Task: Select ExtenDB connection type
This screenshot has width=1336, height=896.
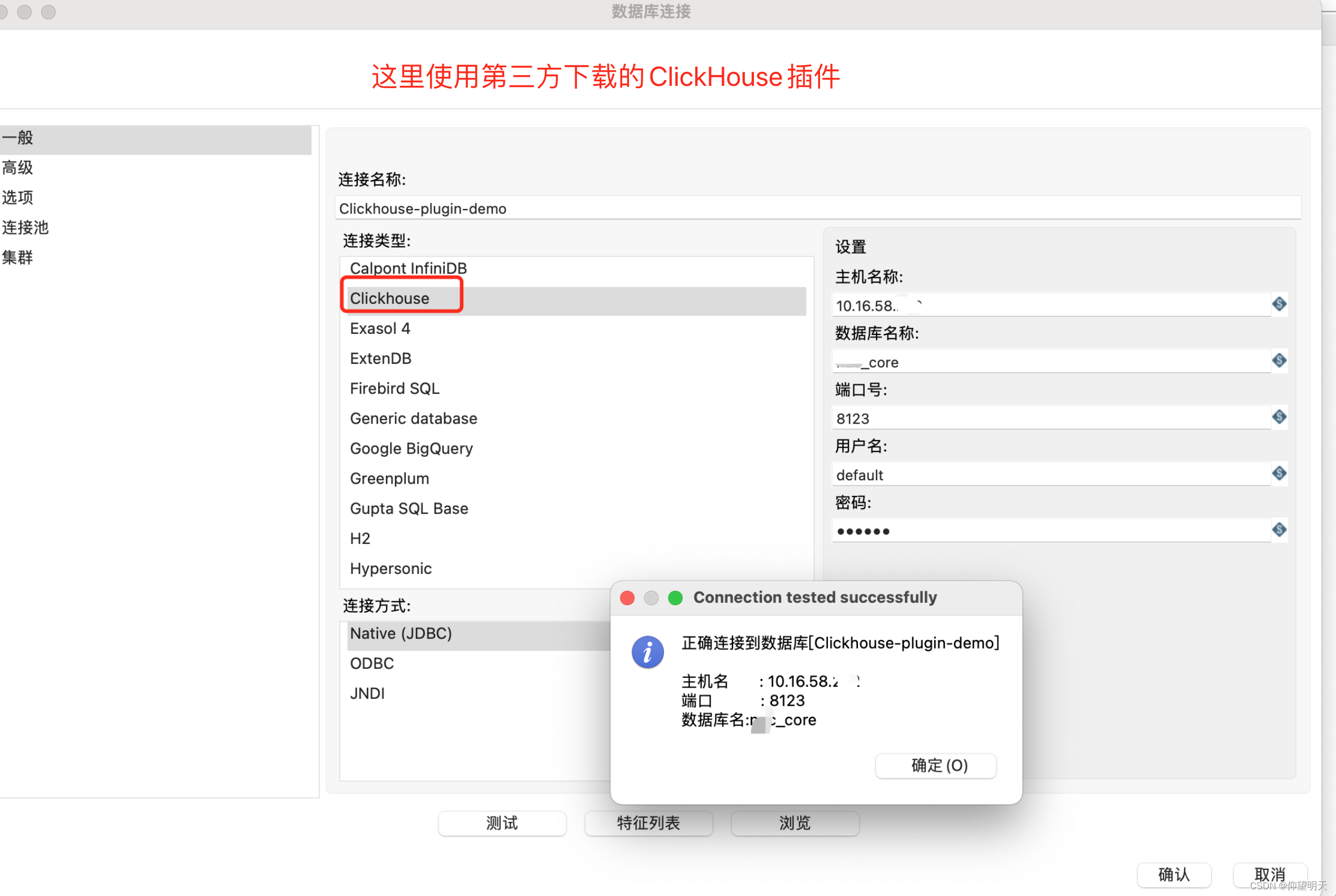Action: [x=576, y=359]
